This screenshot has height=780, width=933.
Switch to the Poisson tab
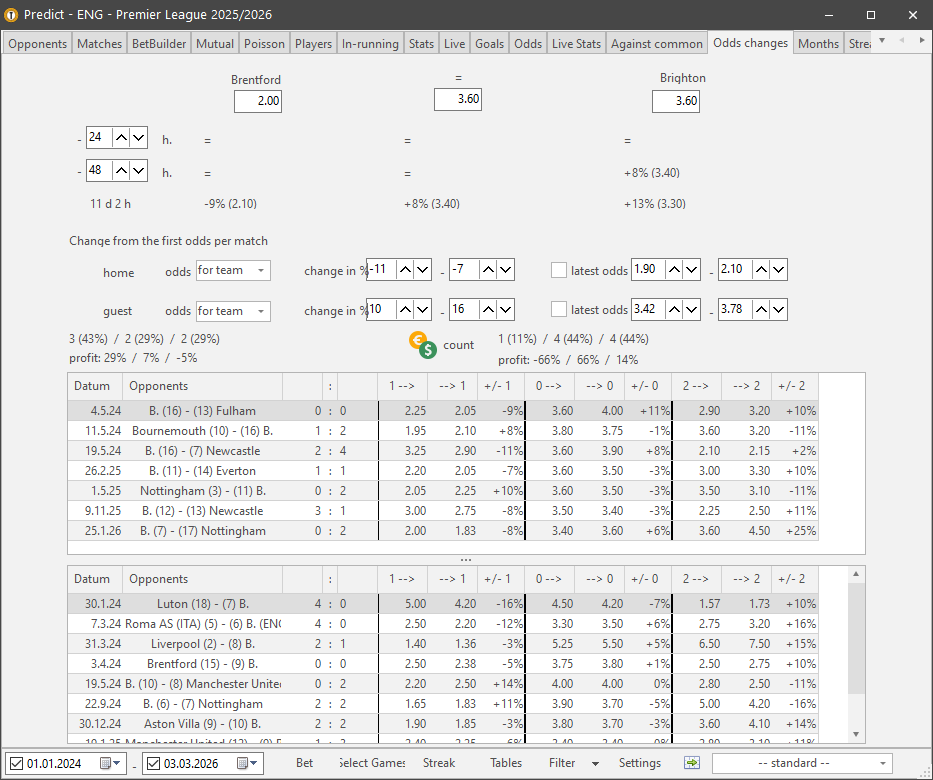264,43
